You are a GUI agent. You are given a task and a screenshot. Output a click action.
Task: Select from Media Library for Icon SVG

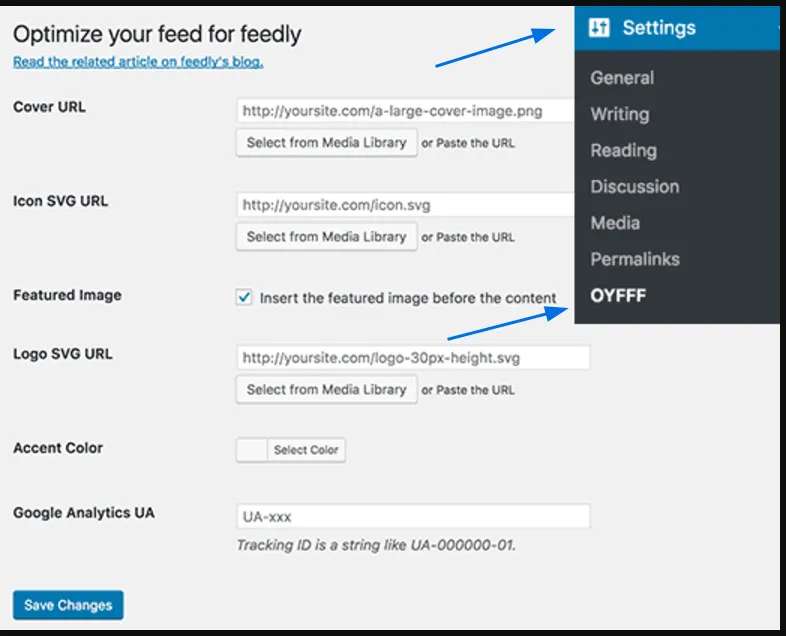(326, 237)
